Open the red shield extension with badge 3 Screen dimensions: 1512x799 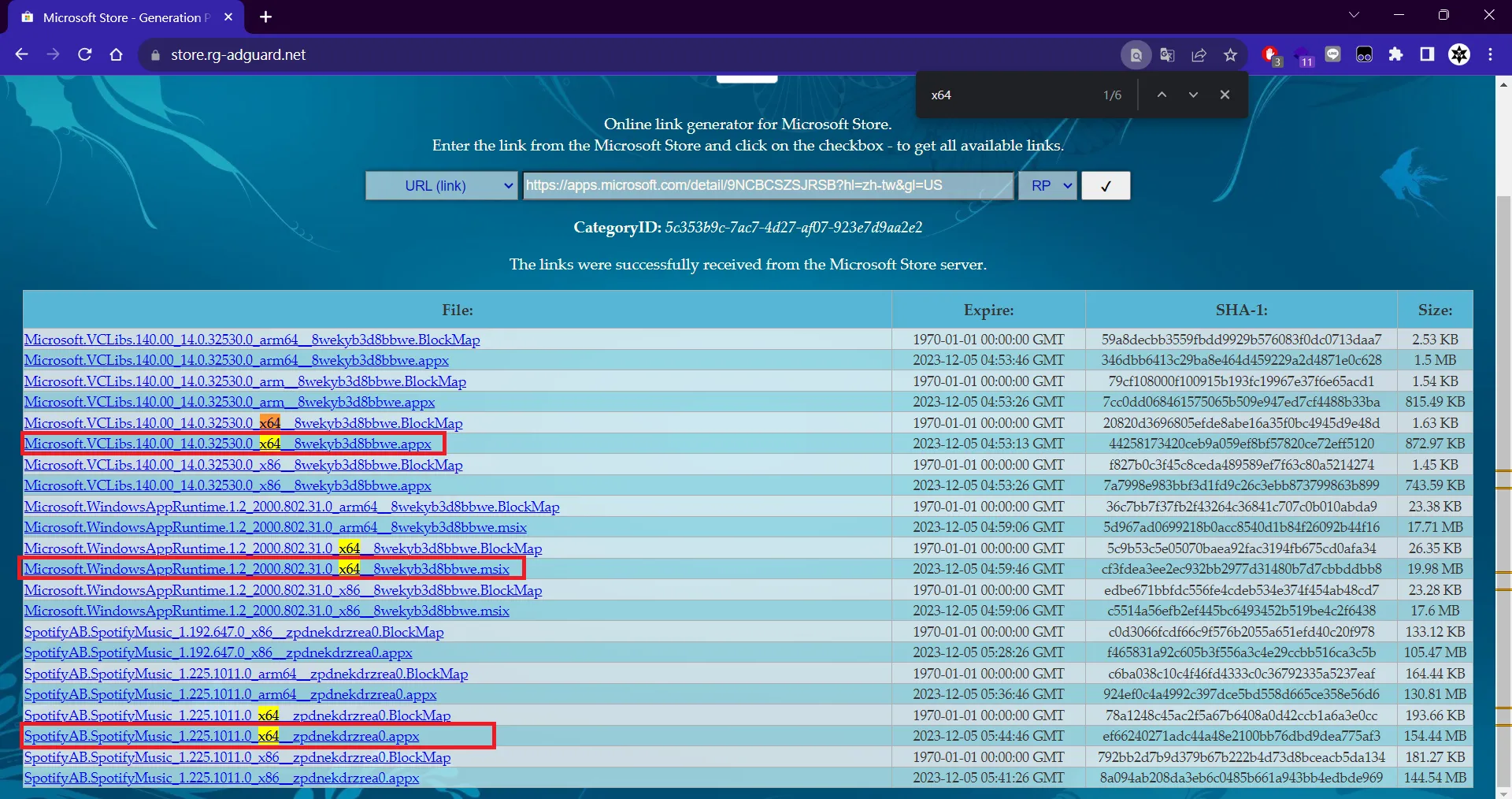coord(1270,55)
